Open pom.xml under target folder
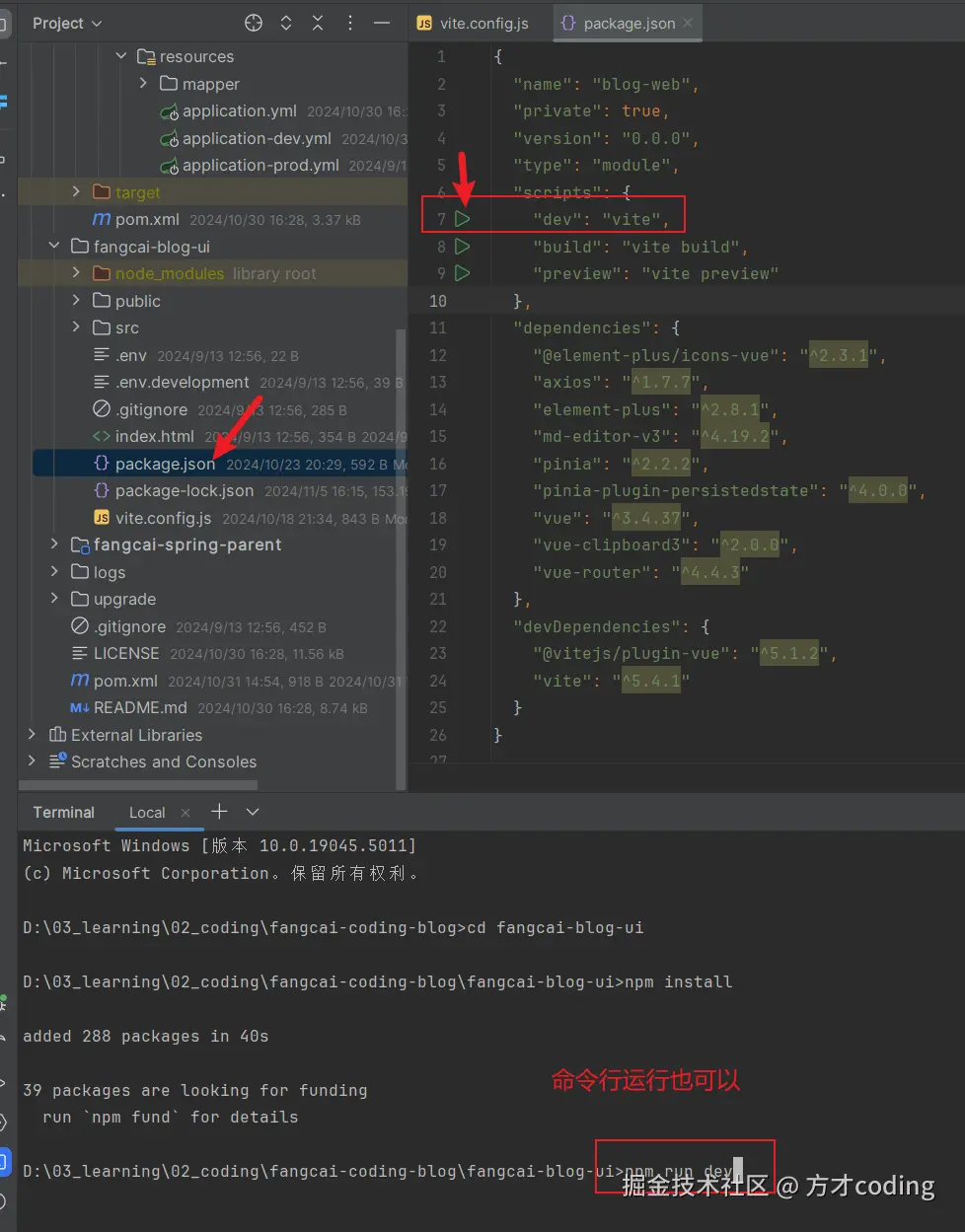 click(x=147, y=219)
